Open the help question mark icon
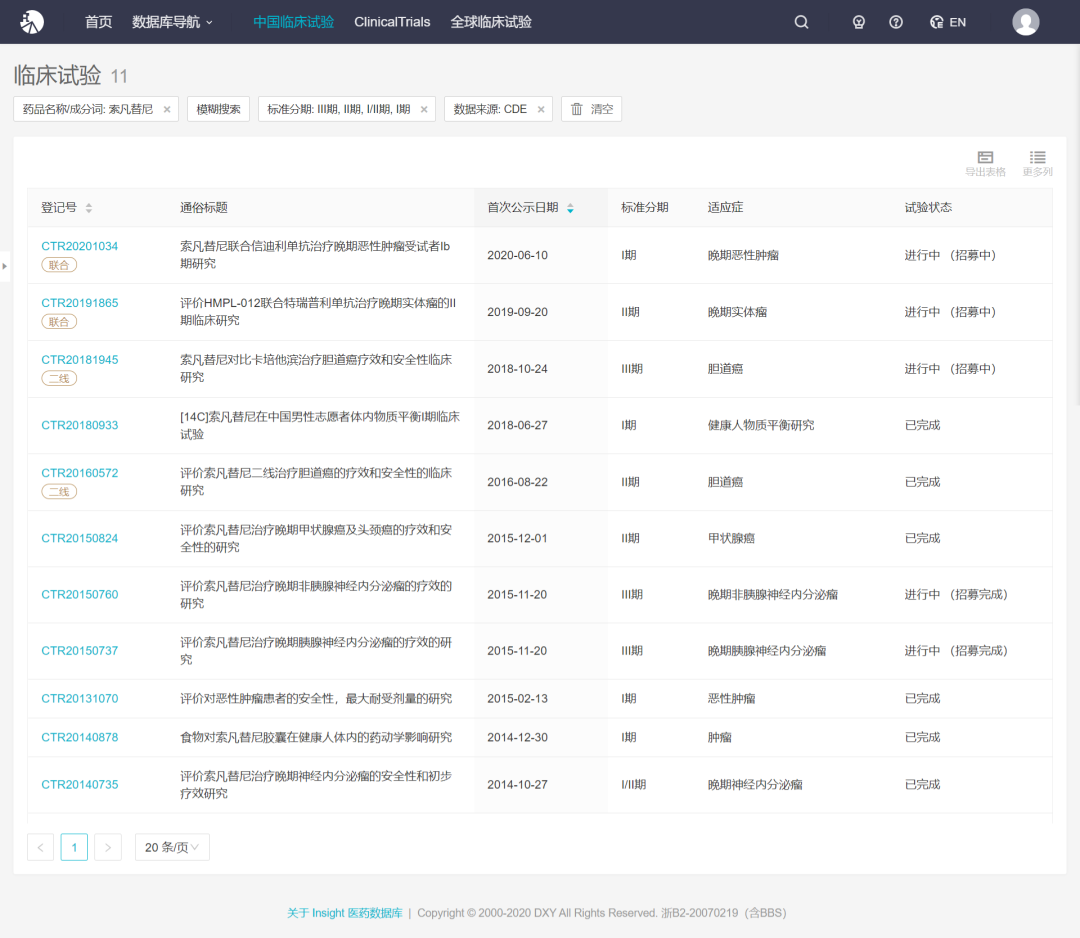 pos(895,22)
